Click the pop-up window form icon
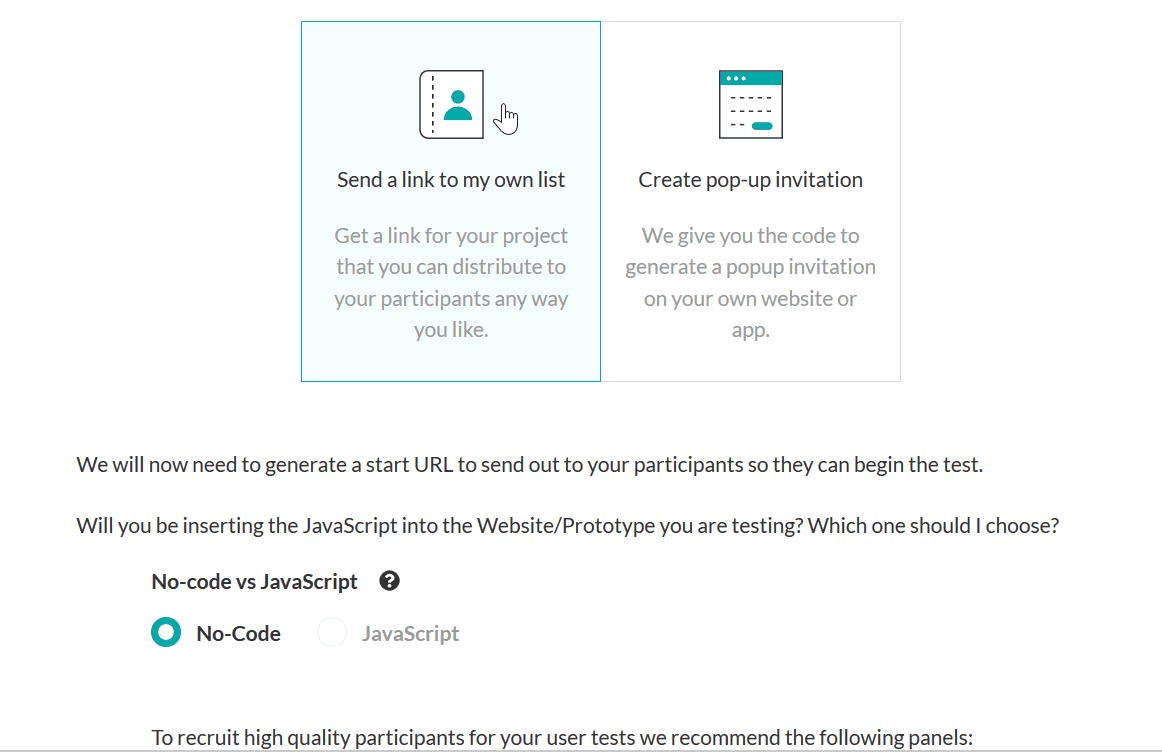The image size is (1162, 752). coord(751,104)
